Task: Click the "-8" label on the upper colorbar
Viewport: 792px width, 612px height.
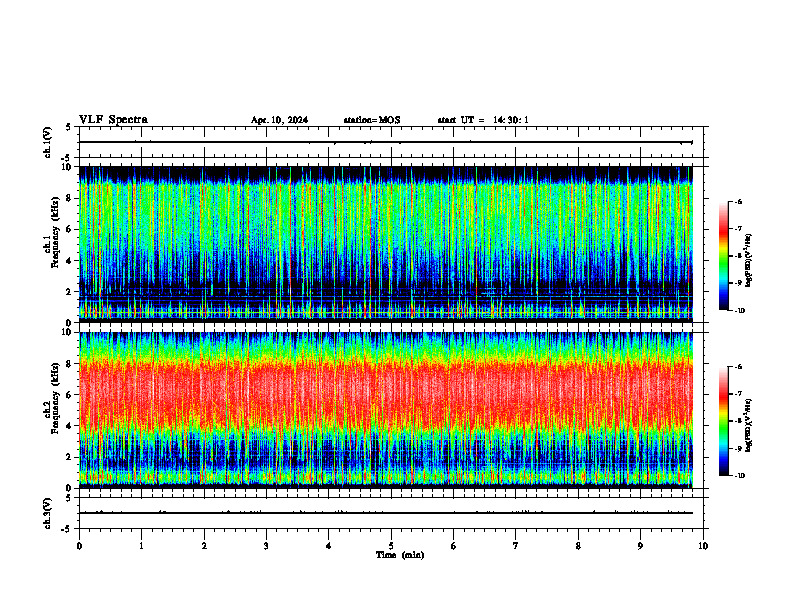Action: (738, 256)
